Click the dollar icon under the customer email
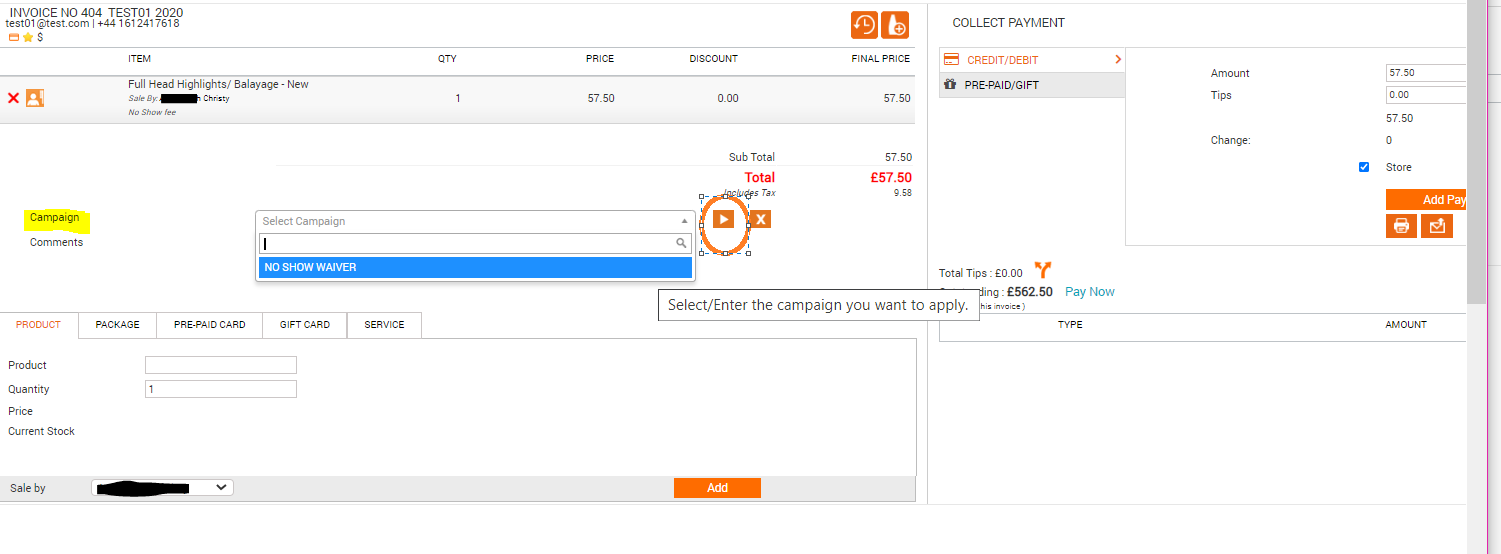 [40, 37]
